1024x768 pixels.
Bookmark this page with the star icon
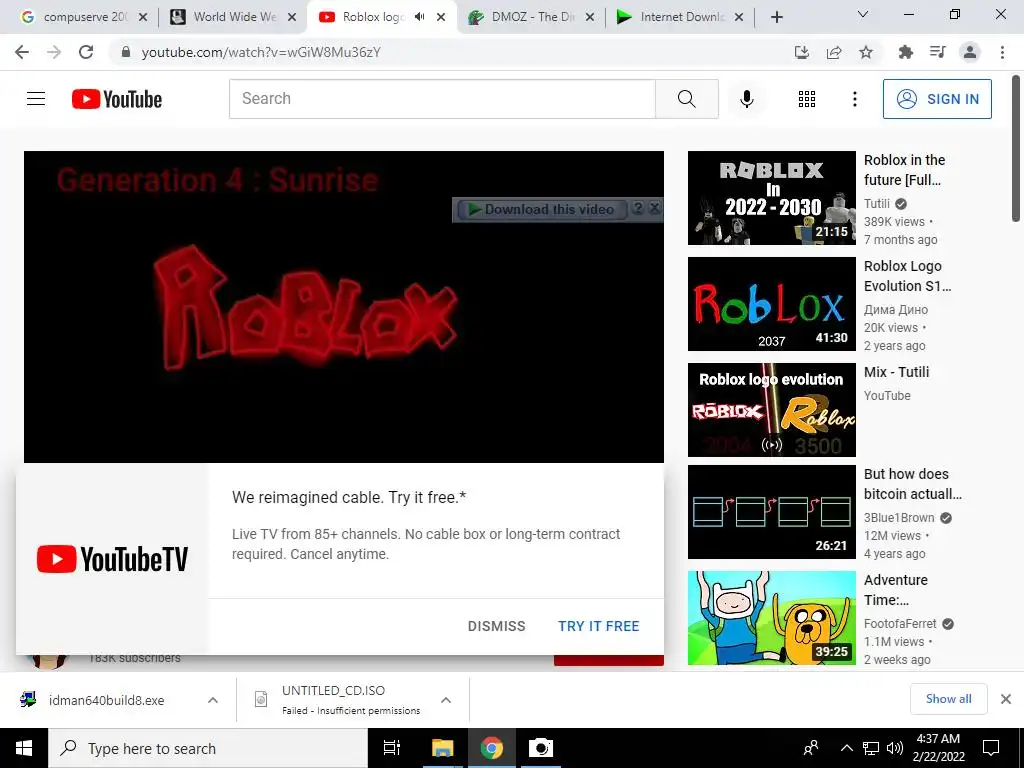pyautogui.click(x=866, y=52)
